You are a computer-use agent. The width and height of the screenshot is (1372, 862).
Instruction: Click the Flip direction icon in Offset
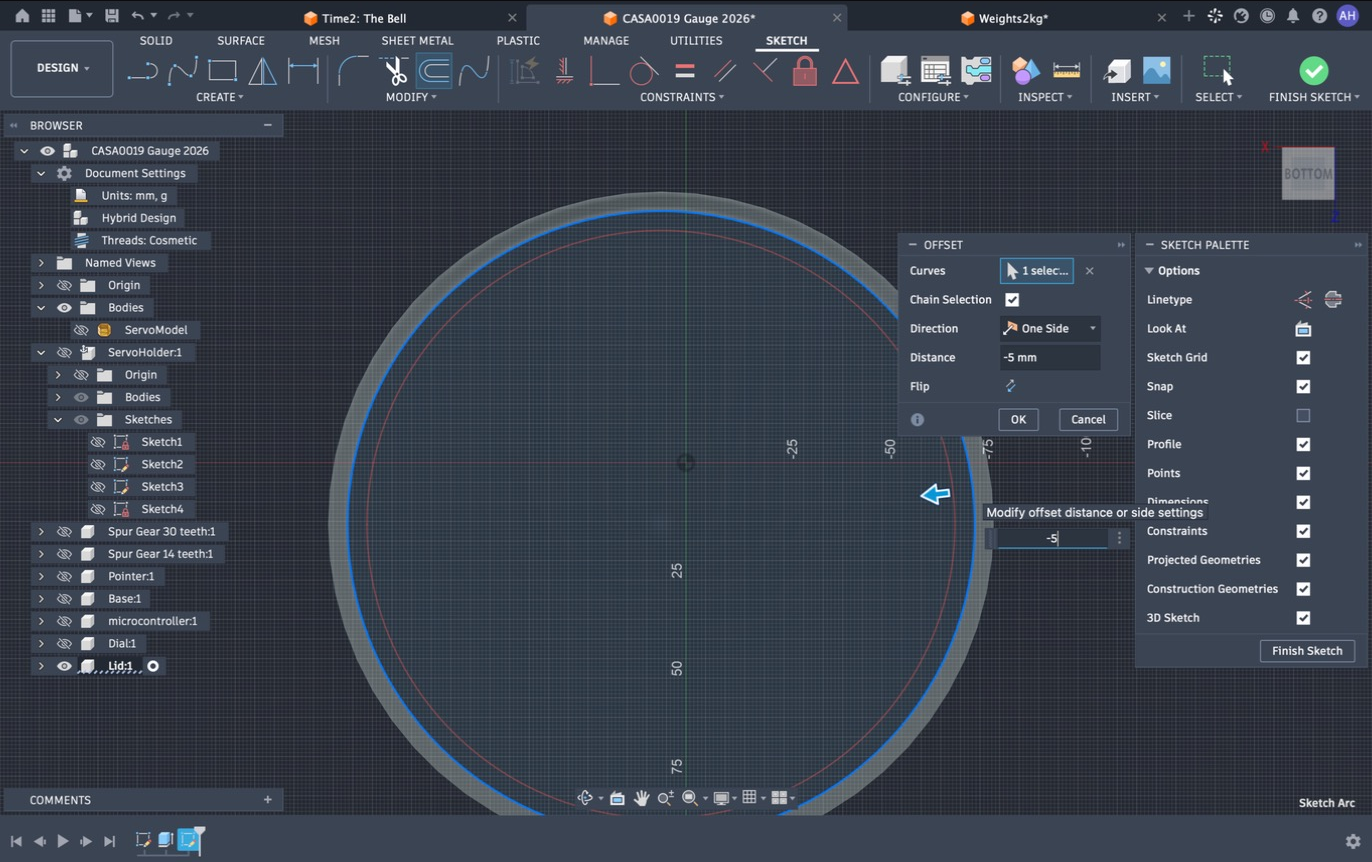[1010, 386]
